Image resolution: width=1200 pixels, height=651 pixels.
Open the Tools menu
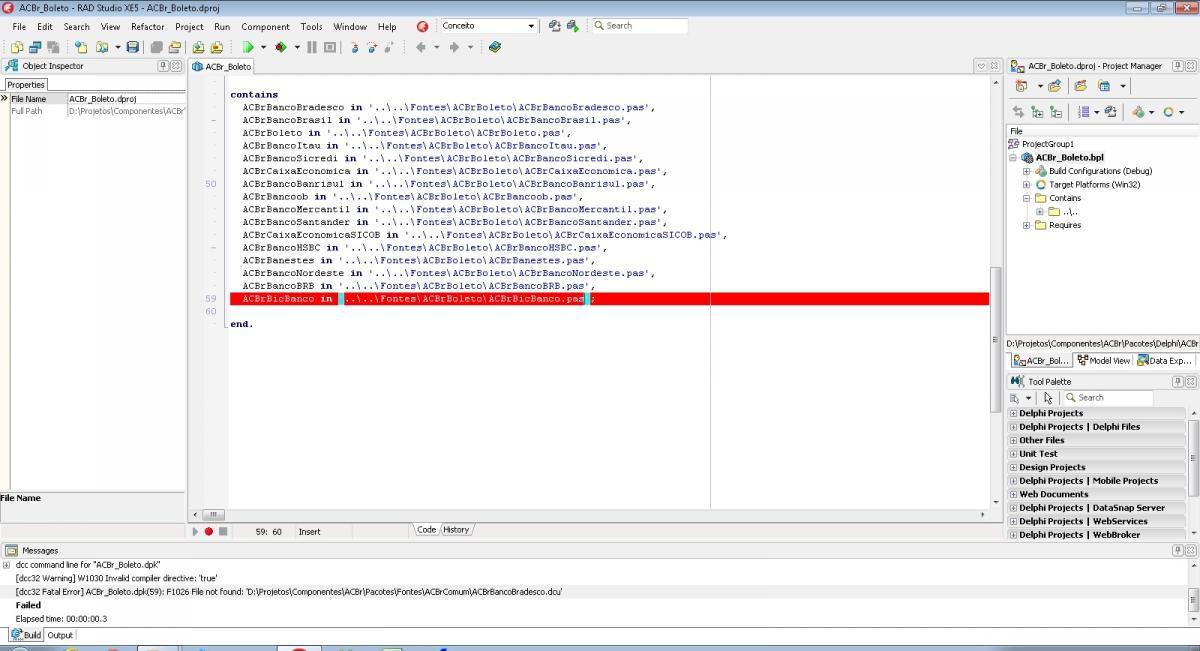point(312,27)
